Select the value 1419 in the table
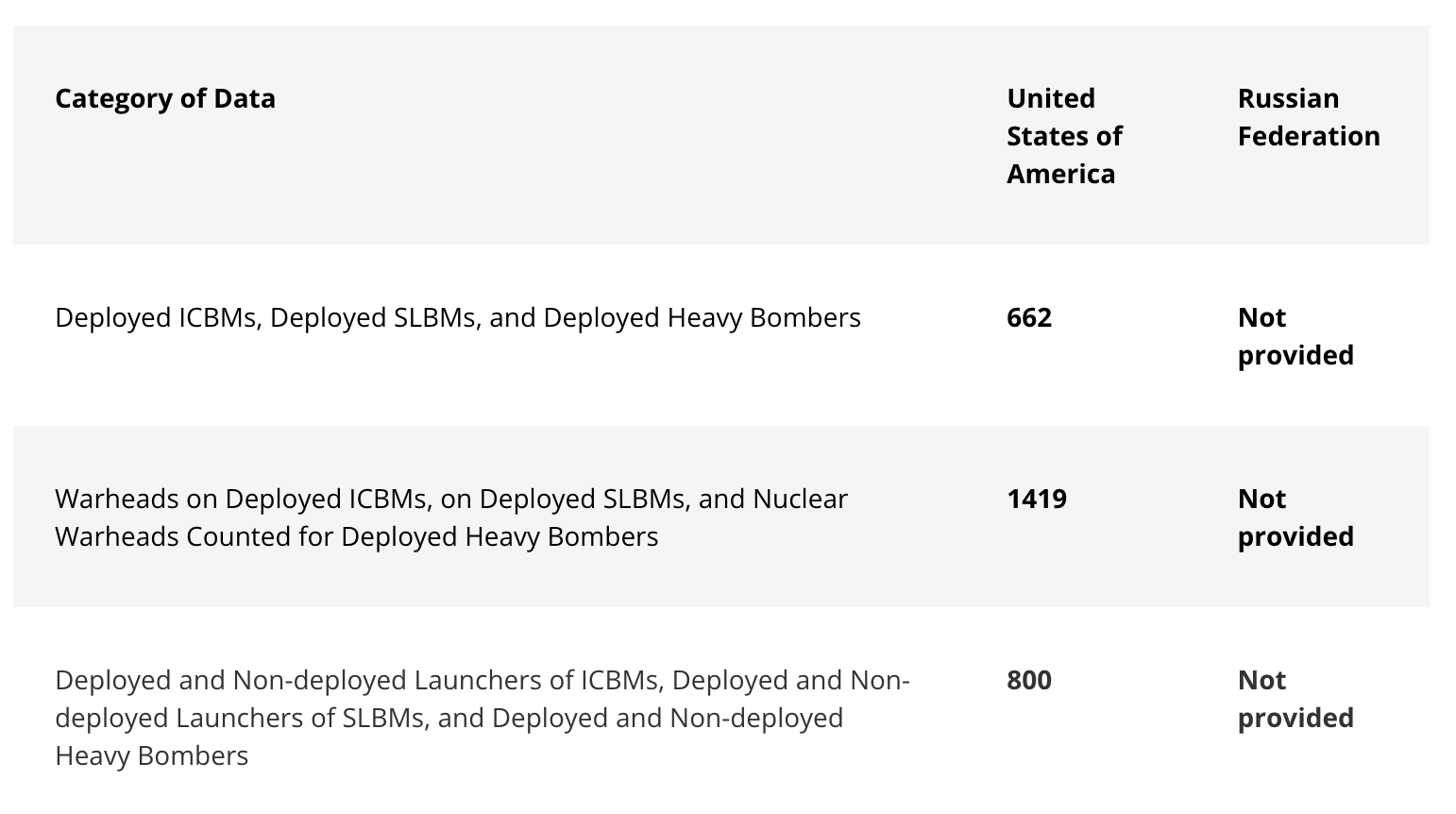The image size is (1456, 814). [1037, 499]
